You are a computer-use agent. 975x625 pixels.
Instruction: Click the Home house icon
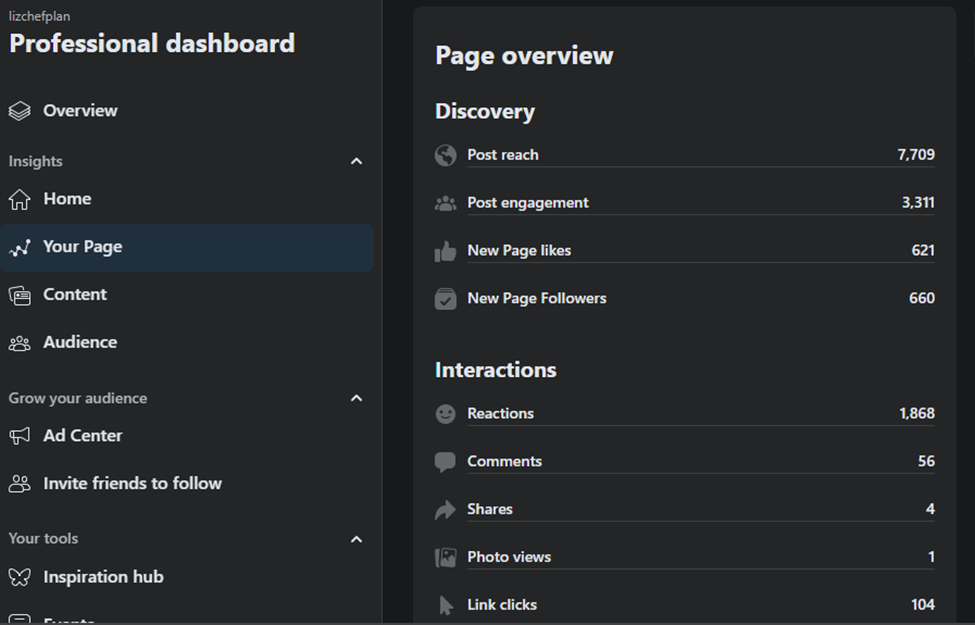pos(19,199)
